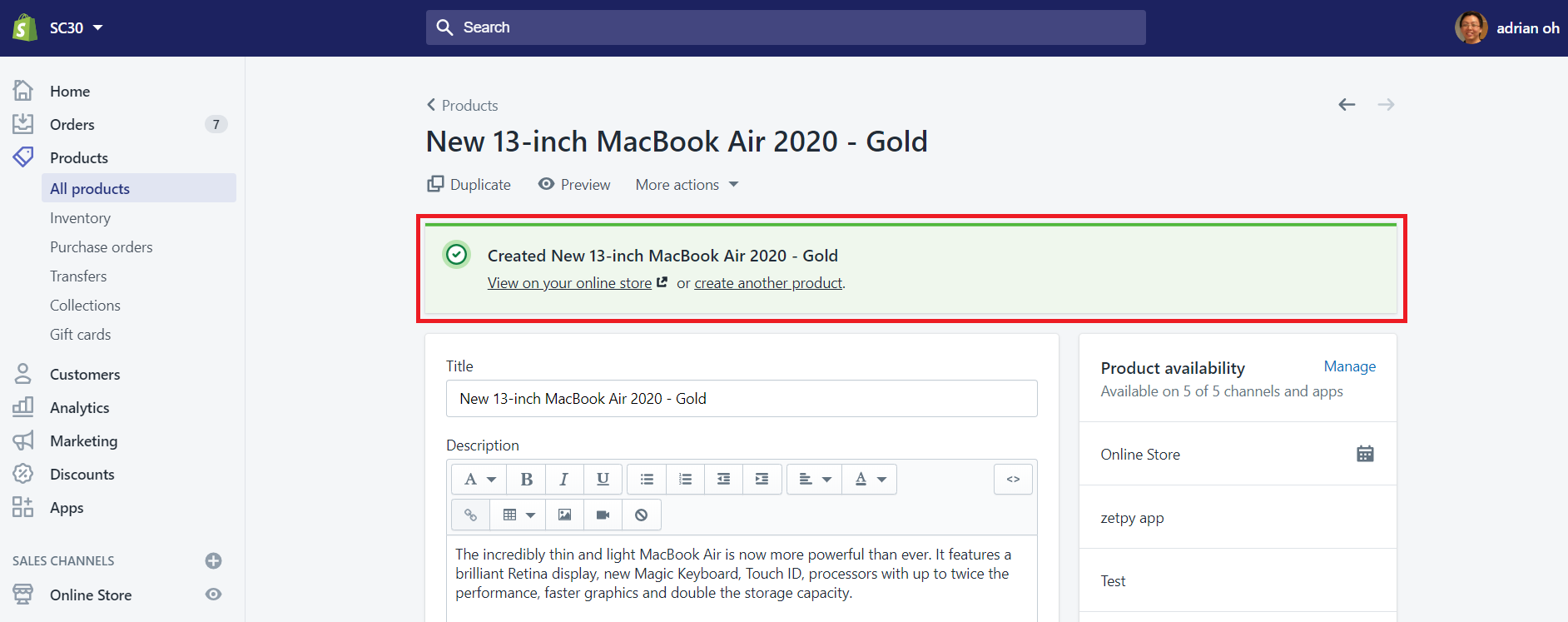Click the indent icon
Image resolution: width=1568 pixels, height=622 pixels.
pyautogui.click(x=762, y=479)
